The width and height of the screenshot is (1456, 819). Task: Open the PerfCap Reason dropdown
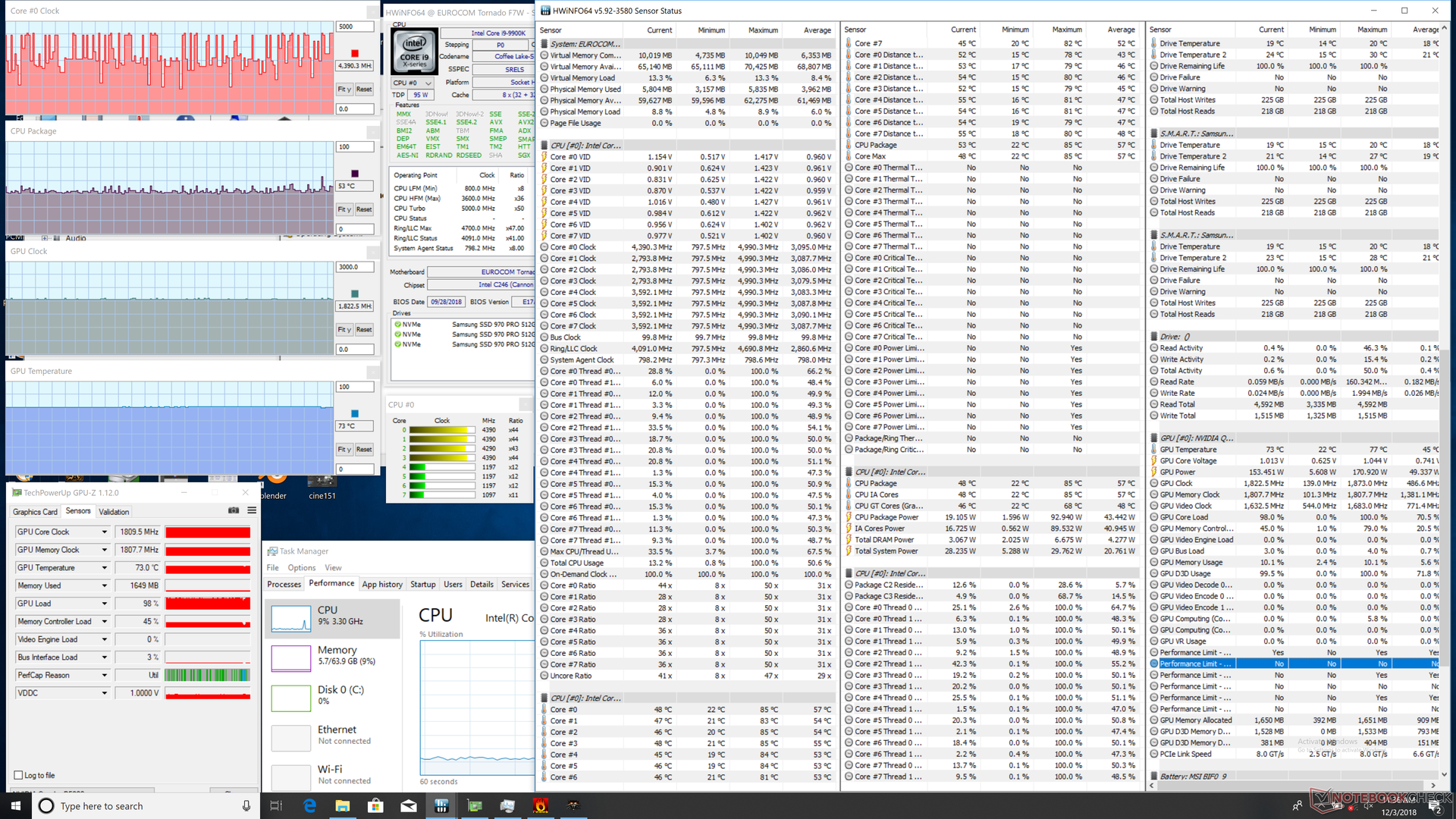pyautogui.click(x=105, y=675)
